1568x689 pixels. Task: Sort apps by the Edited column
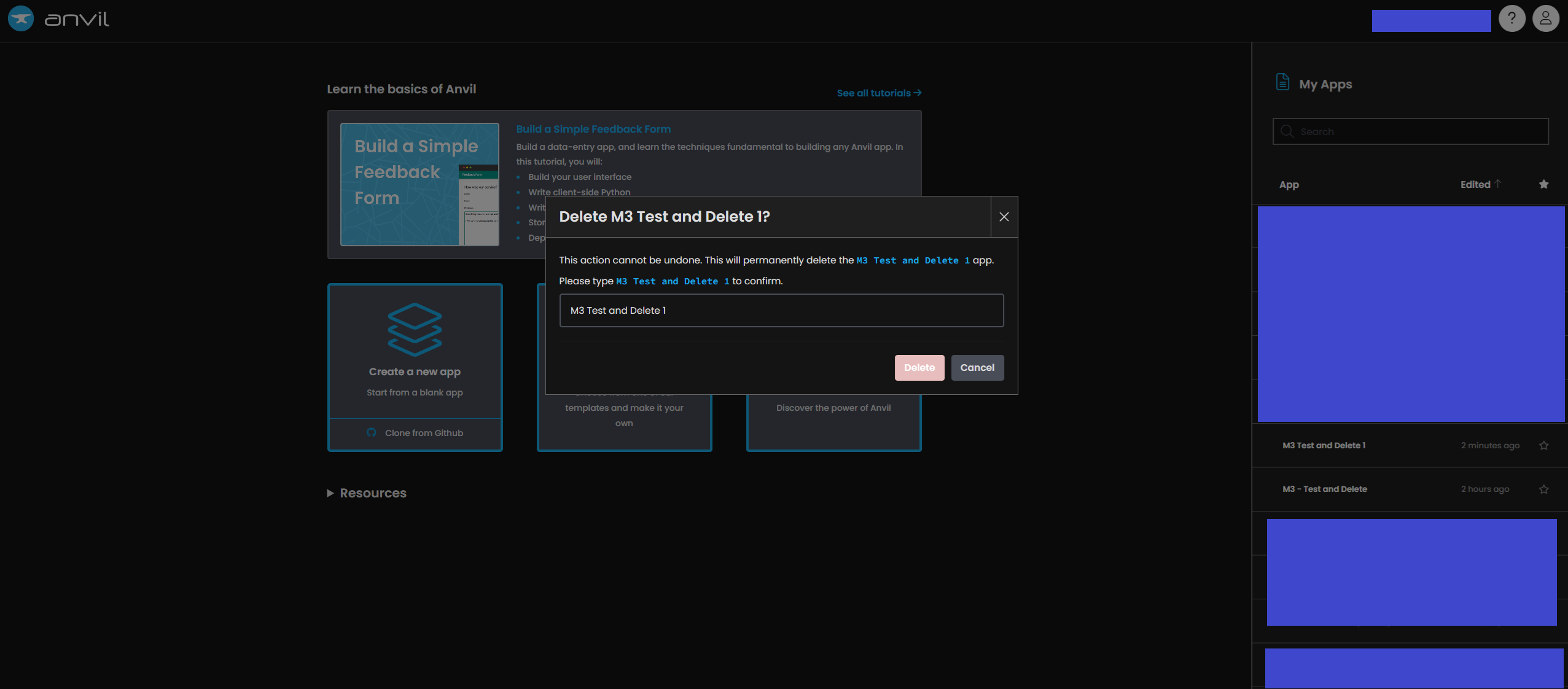point(1480,184)
